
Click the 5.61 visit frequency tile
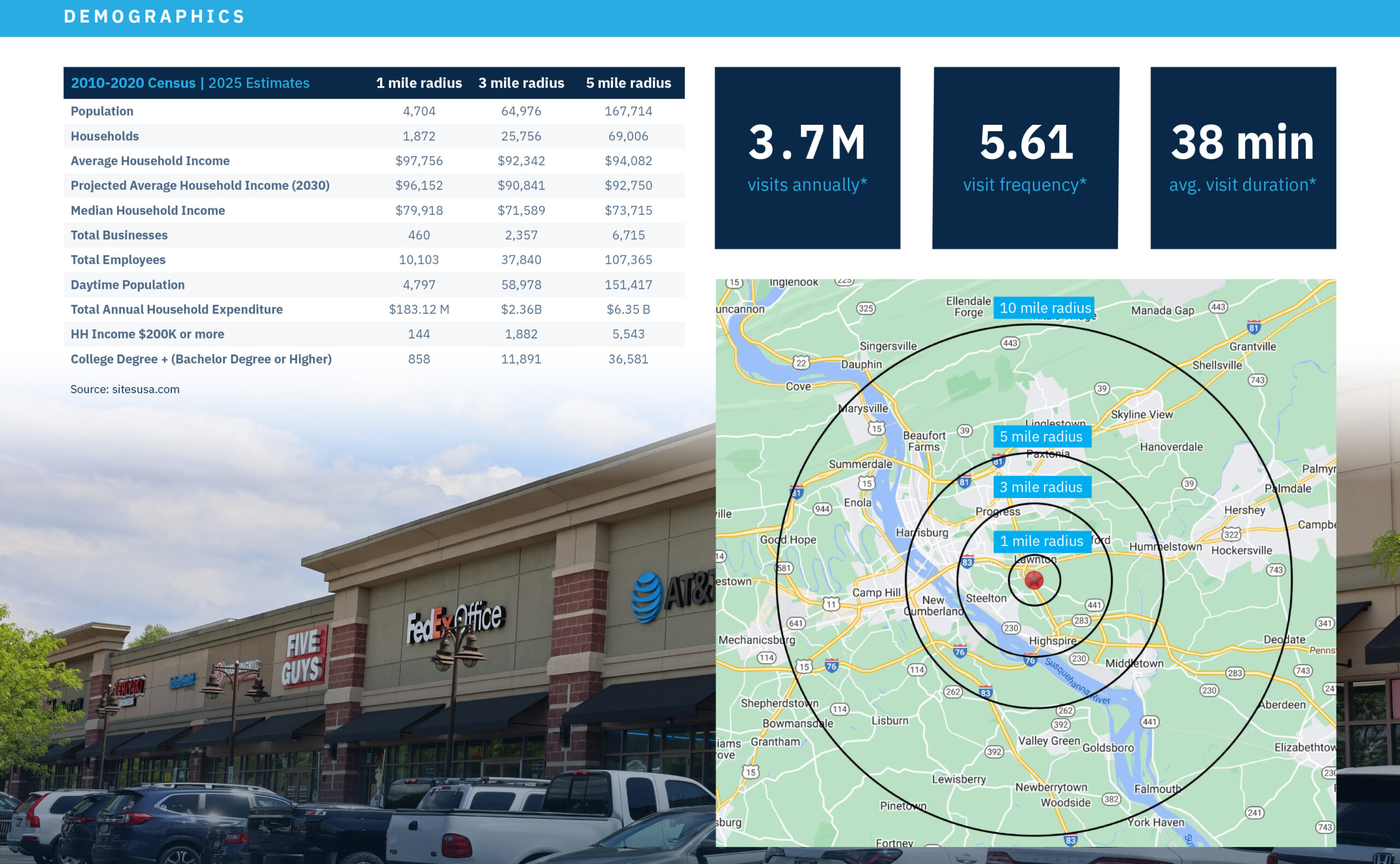click(1025, 158)
